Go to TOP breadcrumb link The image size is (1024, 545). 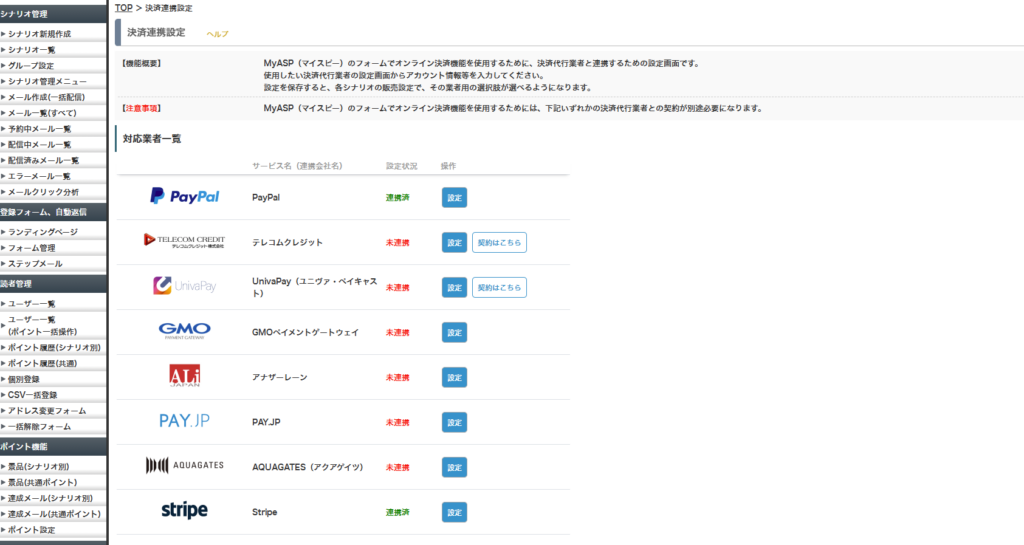(123, 8)
